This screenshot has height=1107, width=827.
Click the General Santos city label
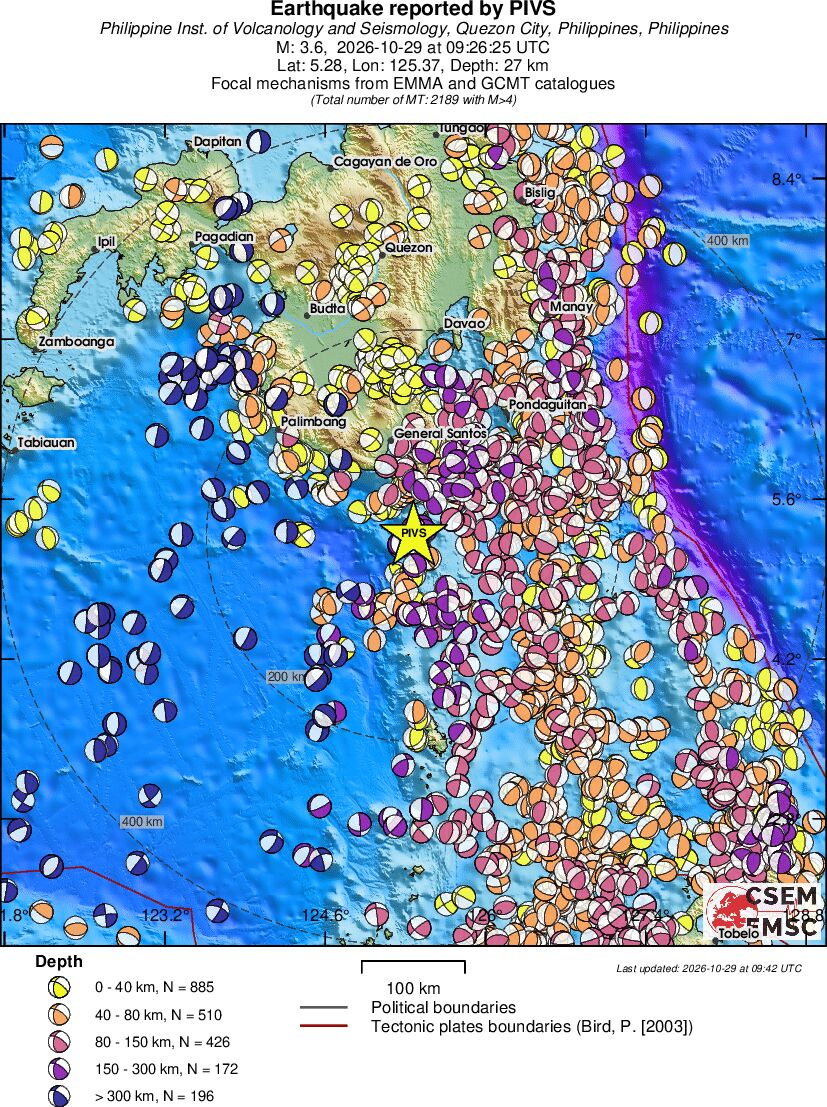click(440, 433)
